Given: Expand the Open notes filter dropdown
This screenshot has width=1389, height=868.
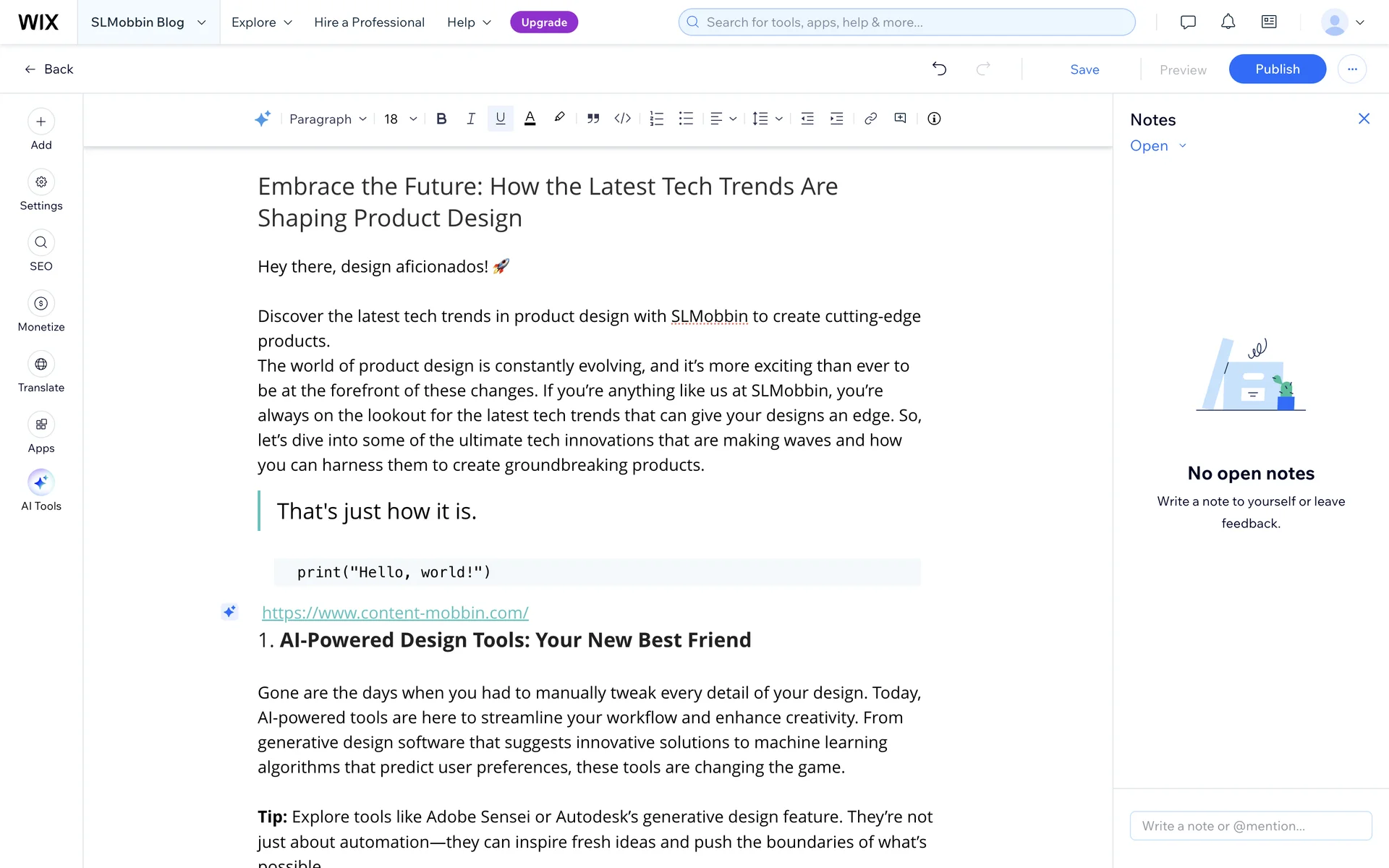Looking at the screenshot, I should [1158, 145].
